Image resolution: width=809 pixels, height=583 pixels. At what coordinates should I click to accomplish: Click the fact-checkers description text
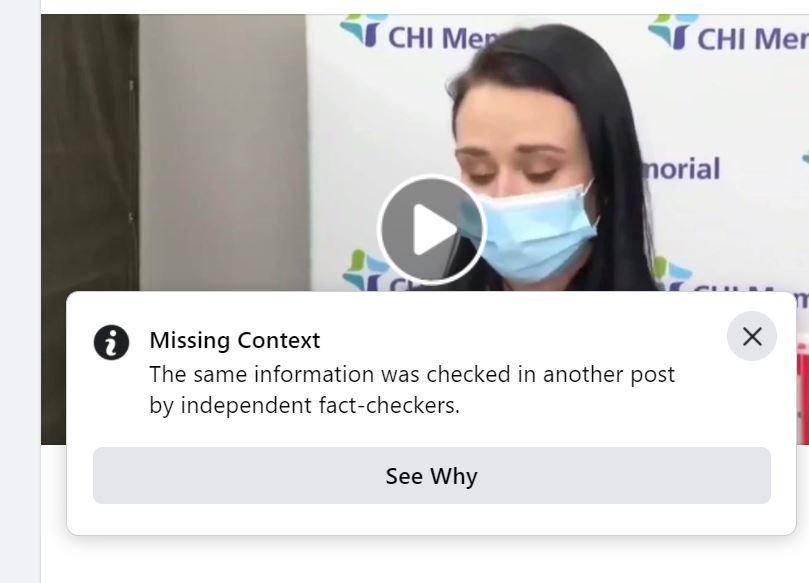point(412,390)
